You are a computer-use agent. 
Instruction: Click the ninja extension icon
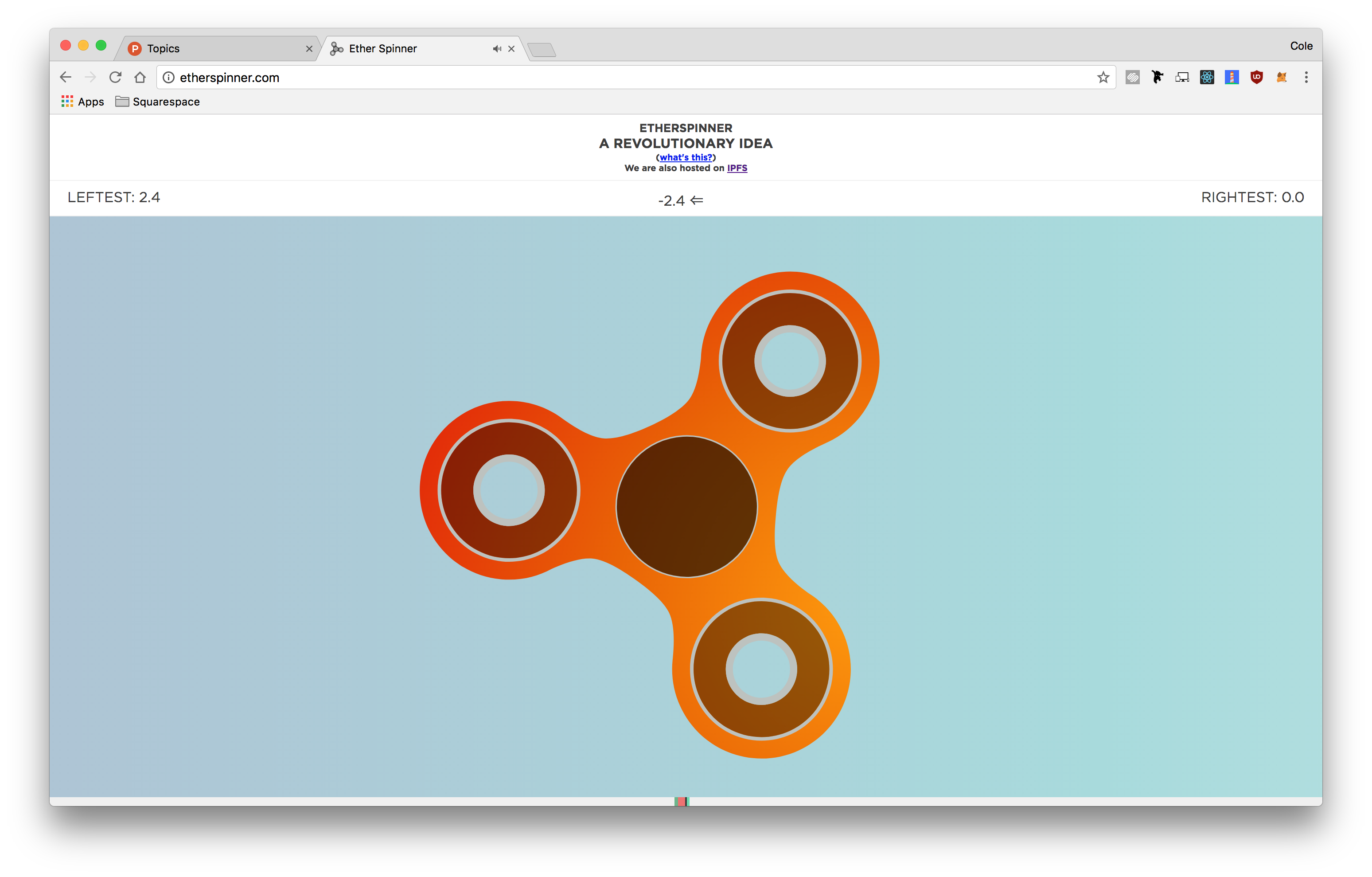point(1157,77)
